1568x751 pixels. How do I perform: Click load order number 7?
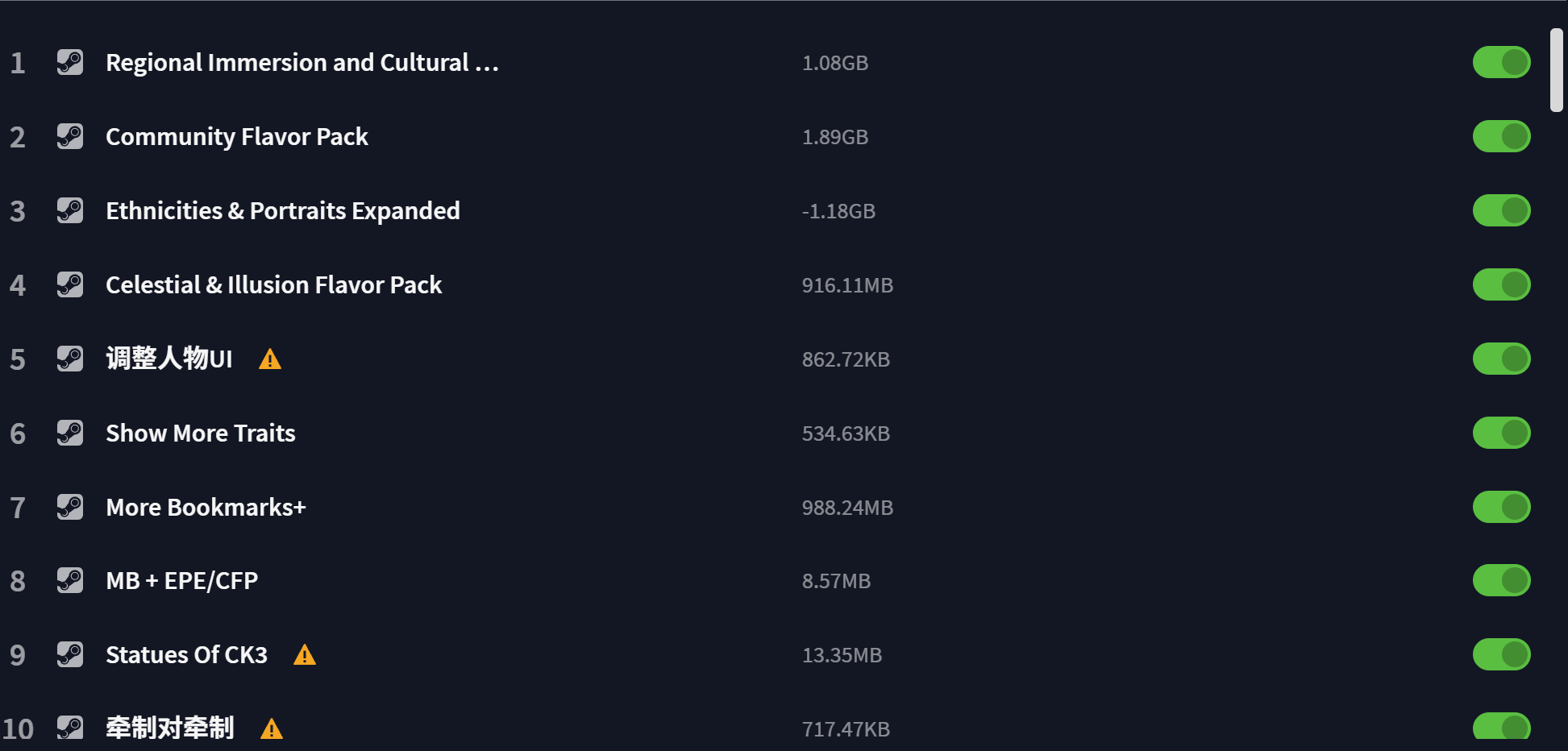coord(18,508)
